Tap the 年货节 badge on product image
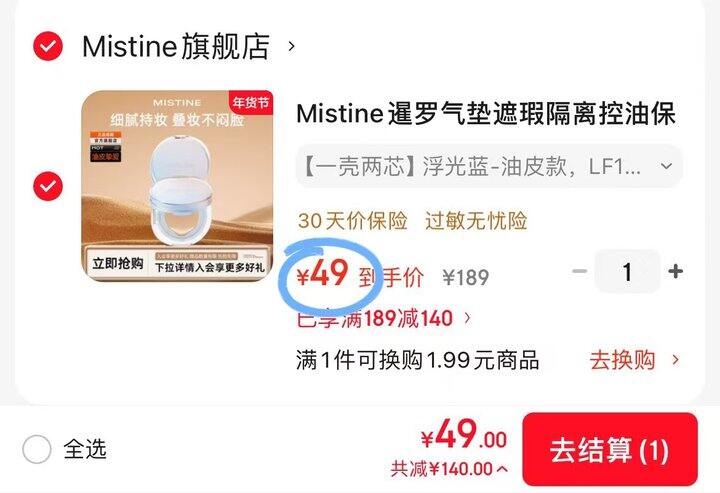720x493 pixels. click(251, 102)
